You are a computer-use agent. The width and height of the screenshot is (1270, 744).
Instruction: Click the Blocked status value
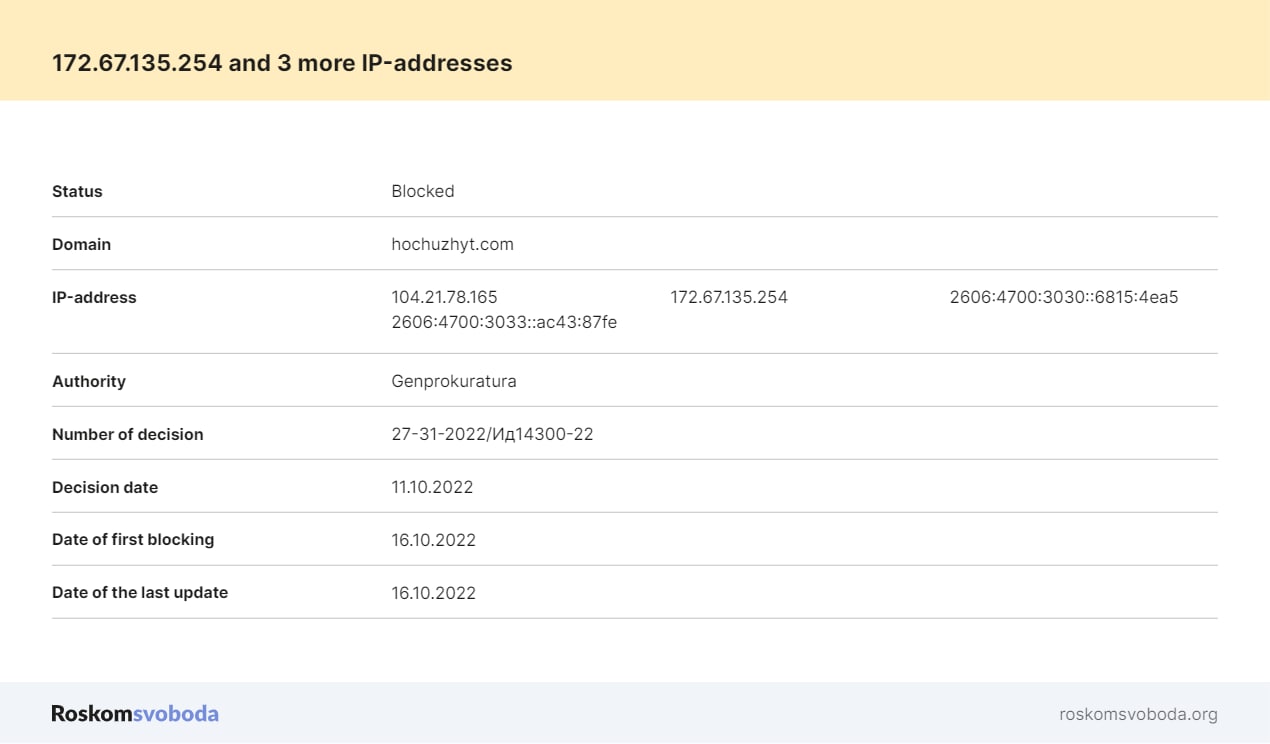[x=422, y=191]
